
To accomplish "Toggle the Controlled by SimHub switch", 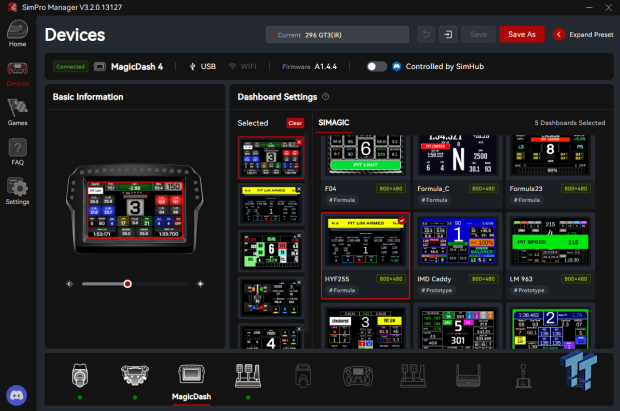I will 376,66.
